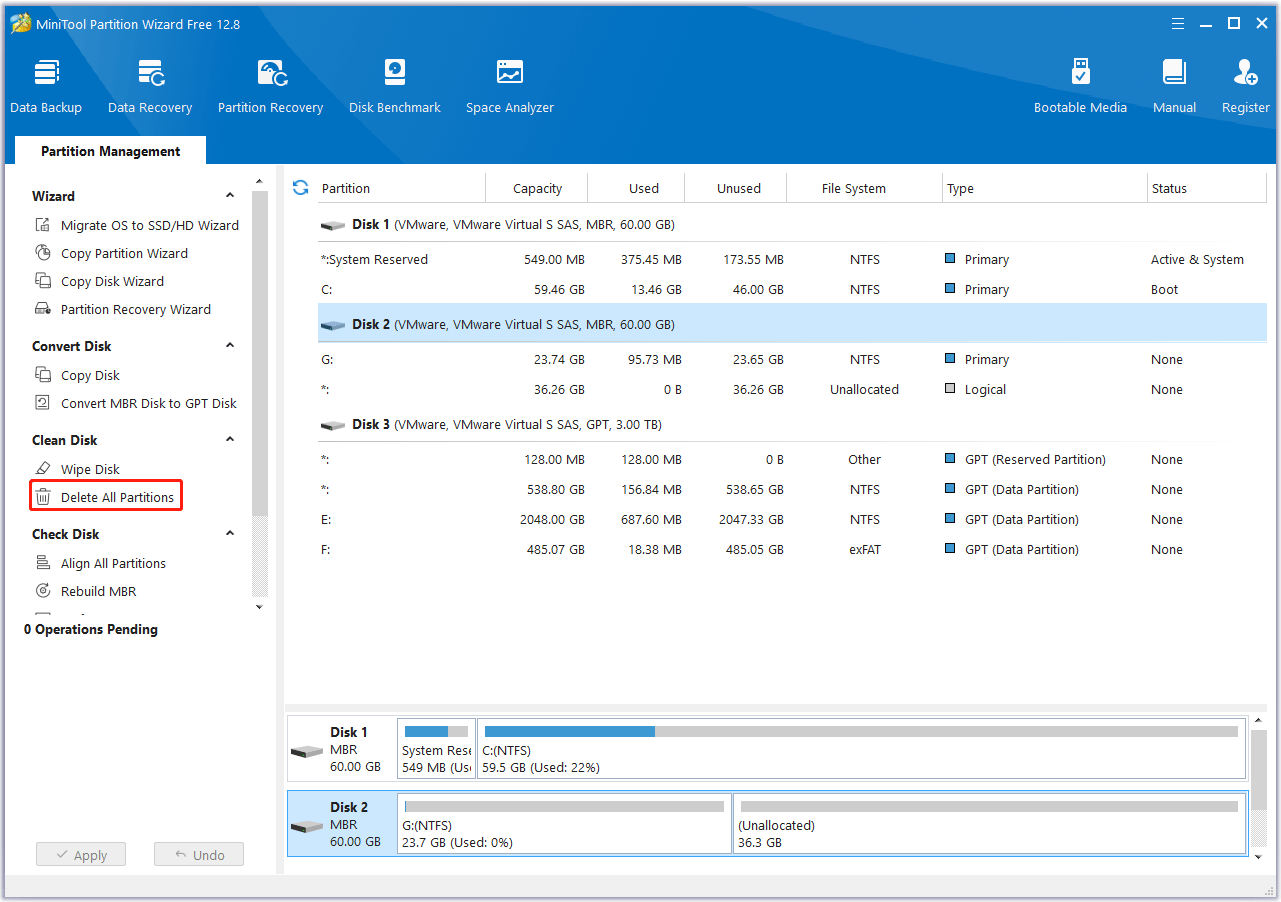Select the 36.26 GB Unallocated row

coord(792,390)
